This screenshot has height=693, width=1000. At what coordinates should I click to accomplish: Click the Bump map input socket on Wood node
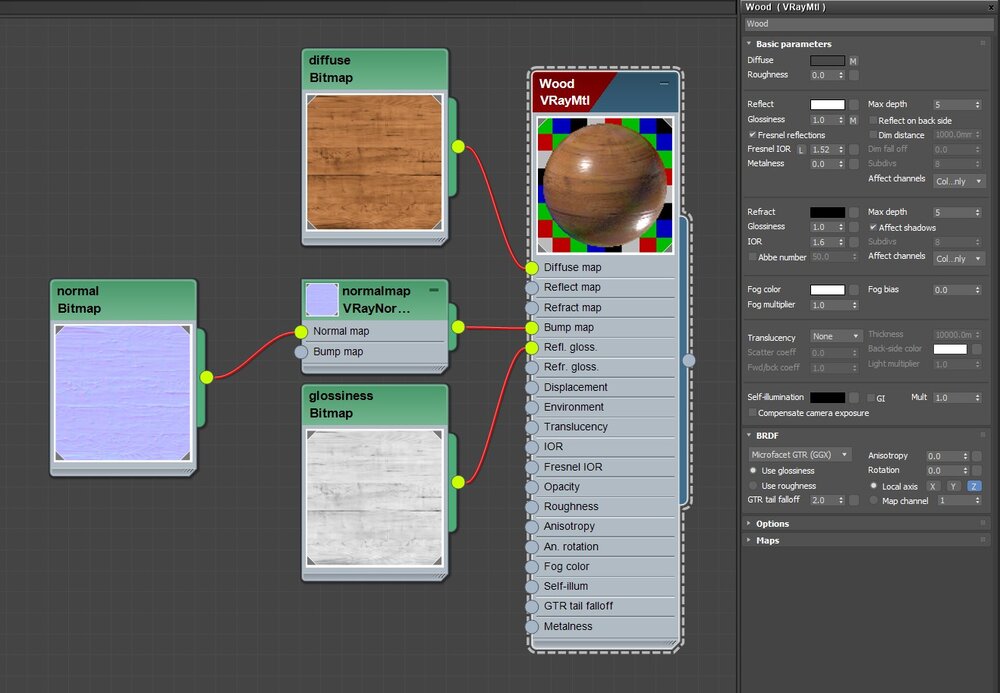tap(532, 327)
